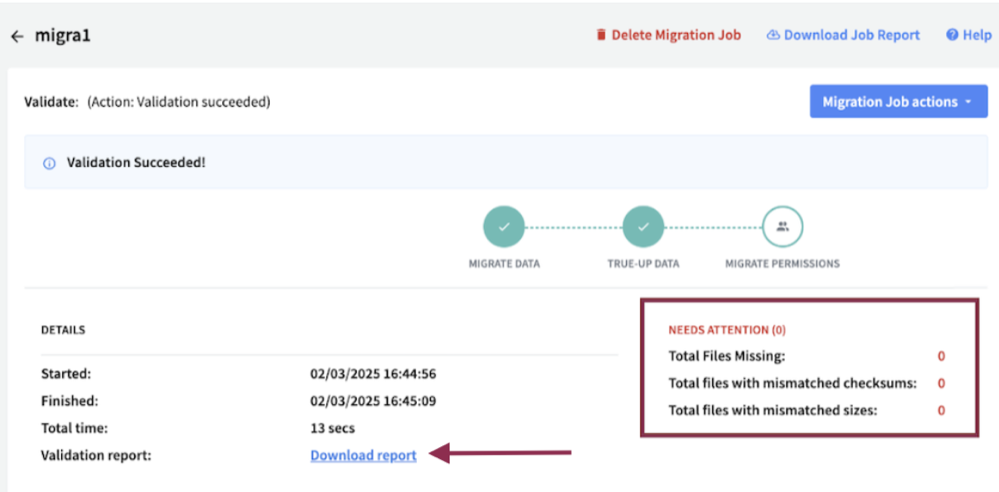Click the red trash icon for Delete Migration Job
The height and width of the screenshot is (492, 999).
(x=601, y=35)
